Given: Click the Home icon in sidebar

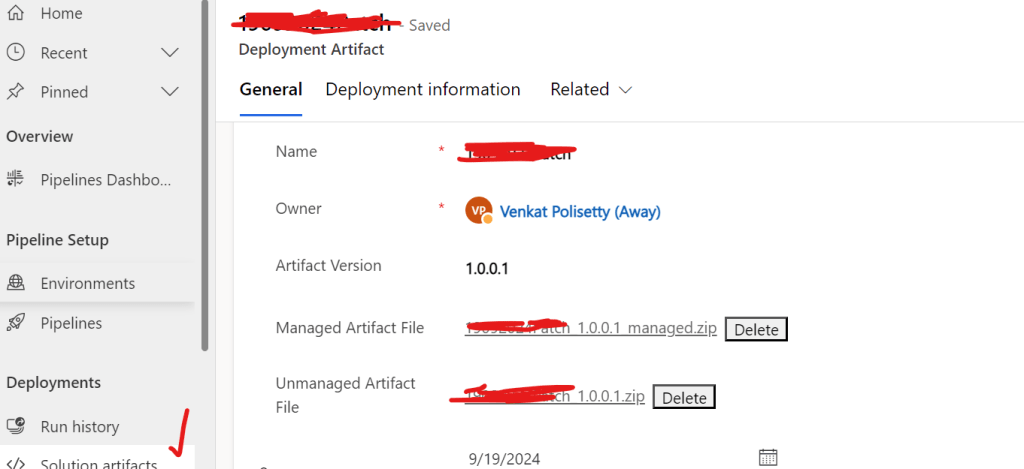Looking at the screenshot, I should [x=16, y=14].
